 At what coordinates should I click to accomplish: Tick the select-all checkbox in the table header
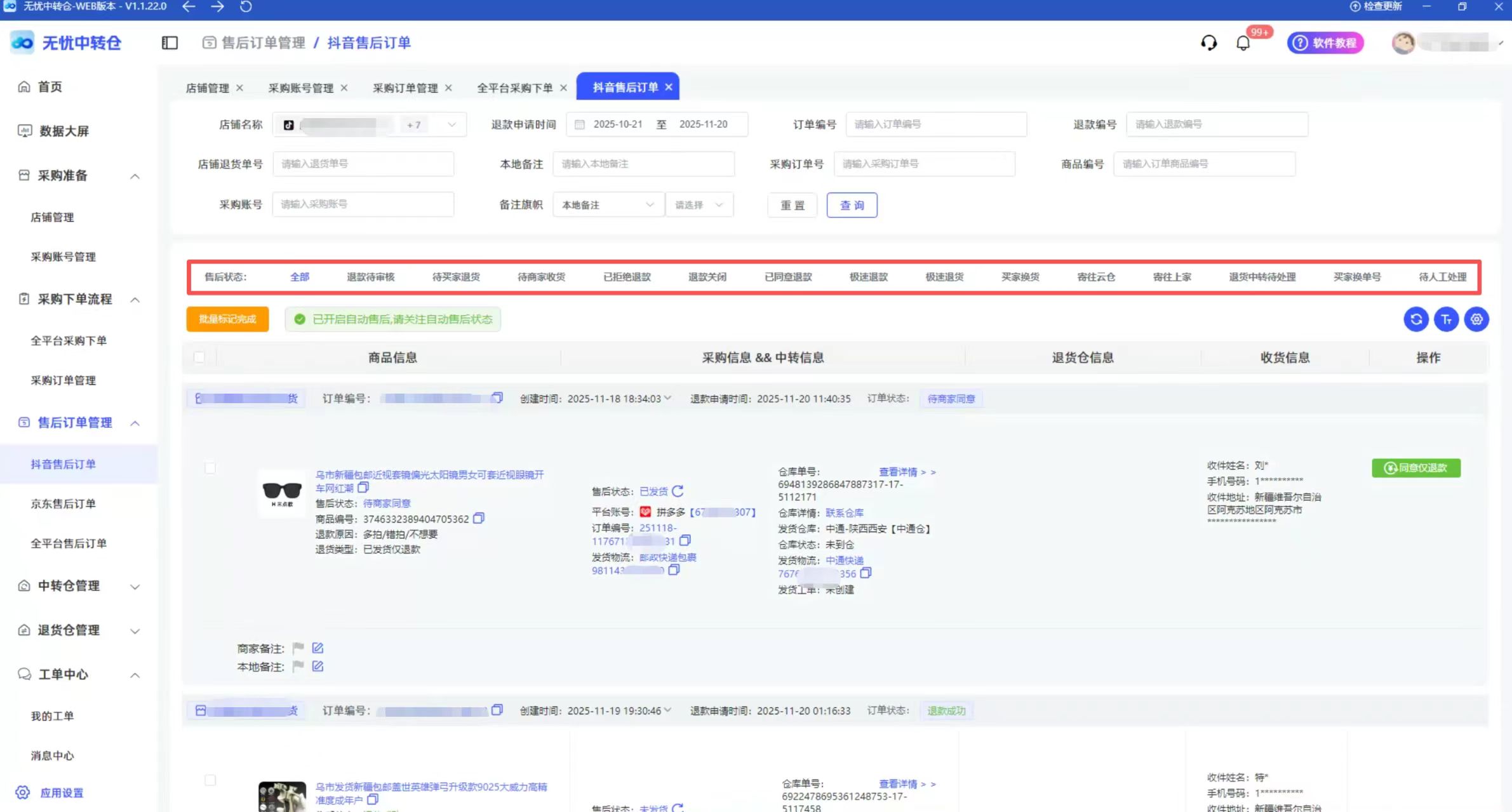tap(199, 357)
